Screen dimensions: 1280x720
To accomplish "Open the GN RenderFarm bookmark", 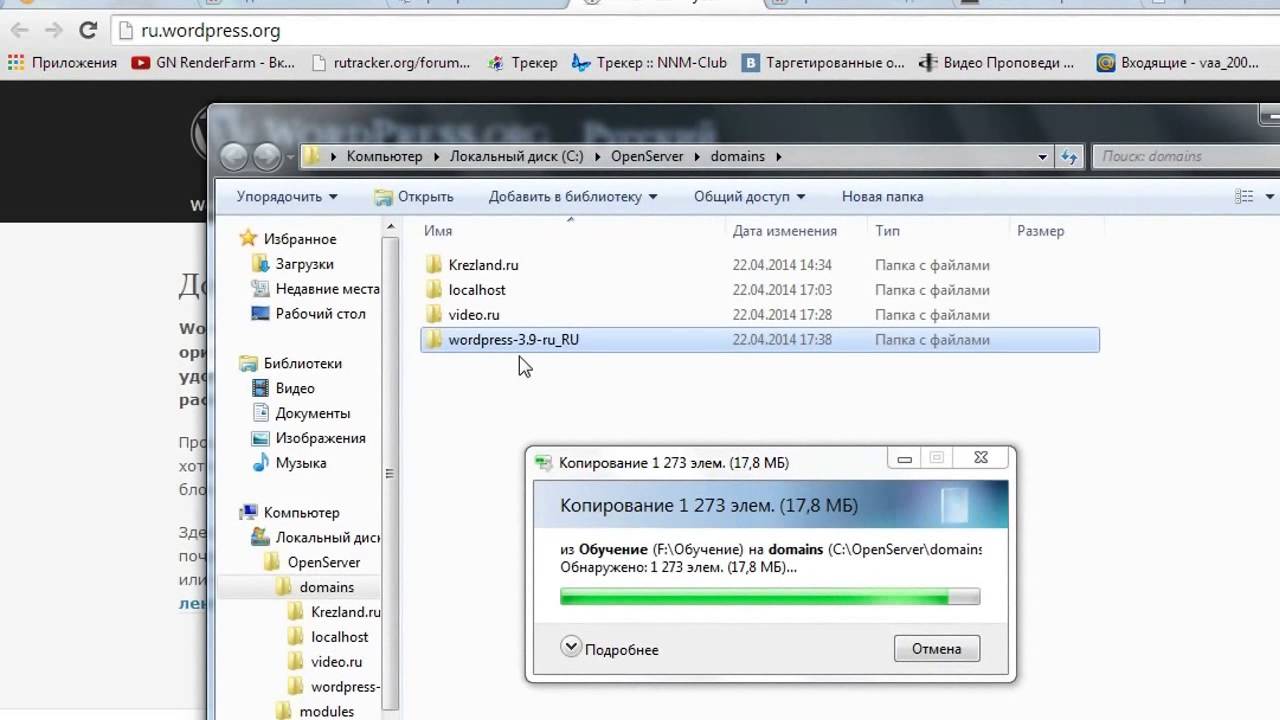I will point(213,62).
